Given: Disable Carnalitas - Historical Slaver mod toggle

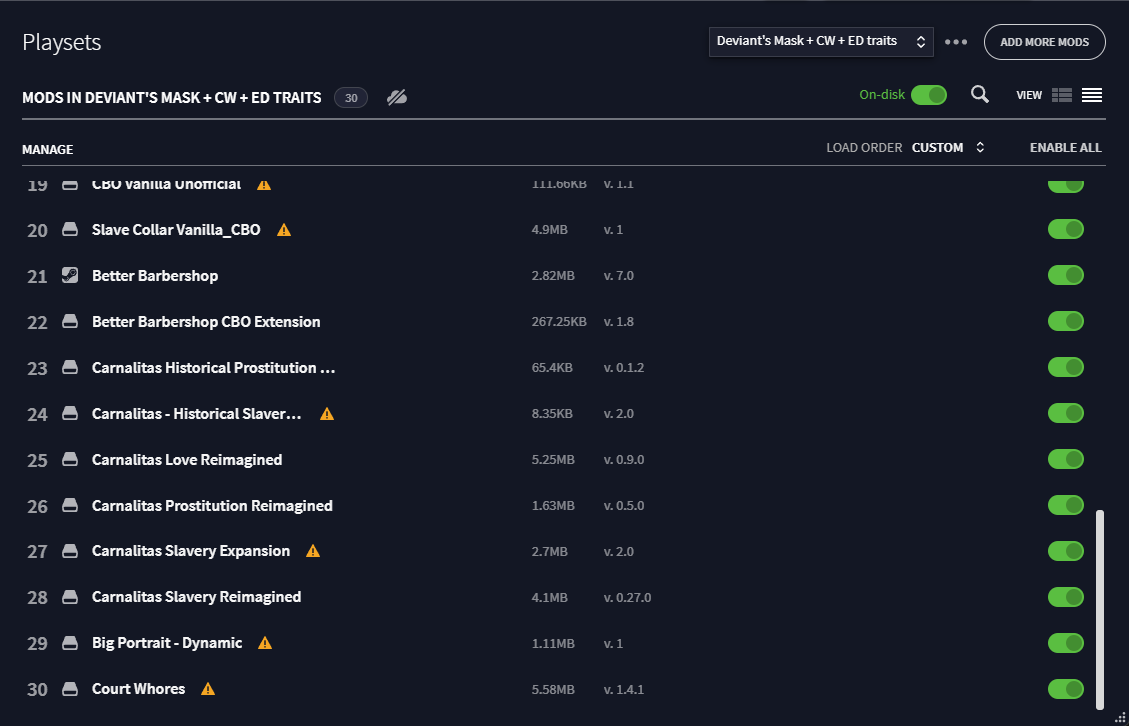Looking at the screenshot, I should [1066, 413].
